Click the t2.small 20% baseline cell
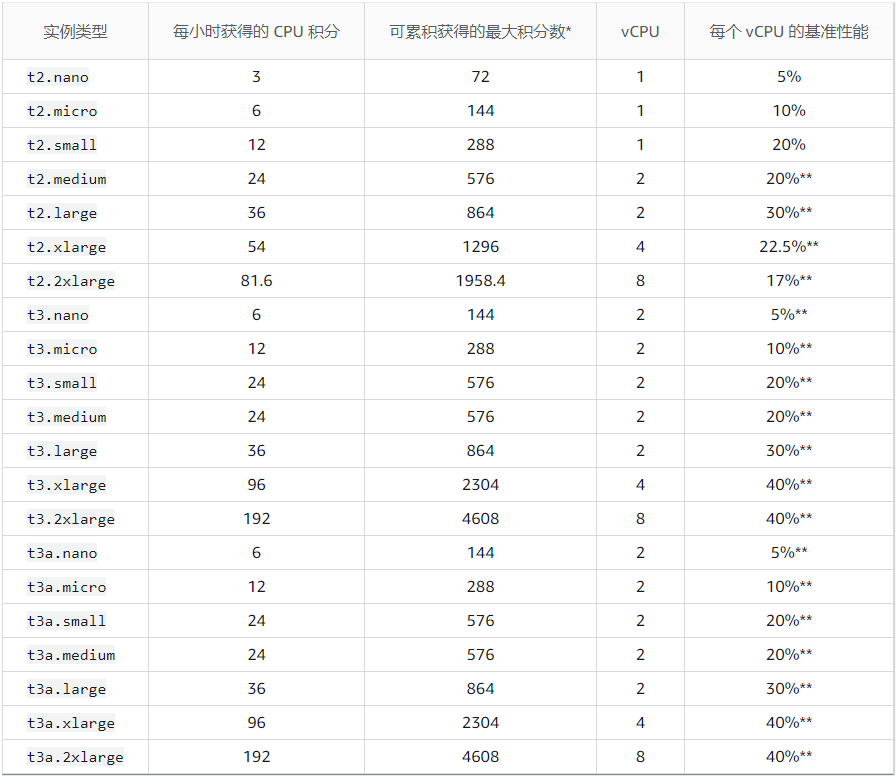Screen dimensions: 896x777 point(789,145)
